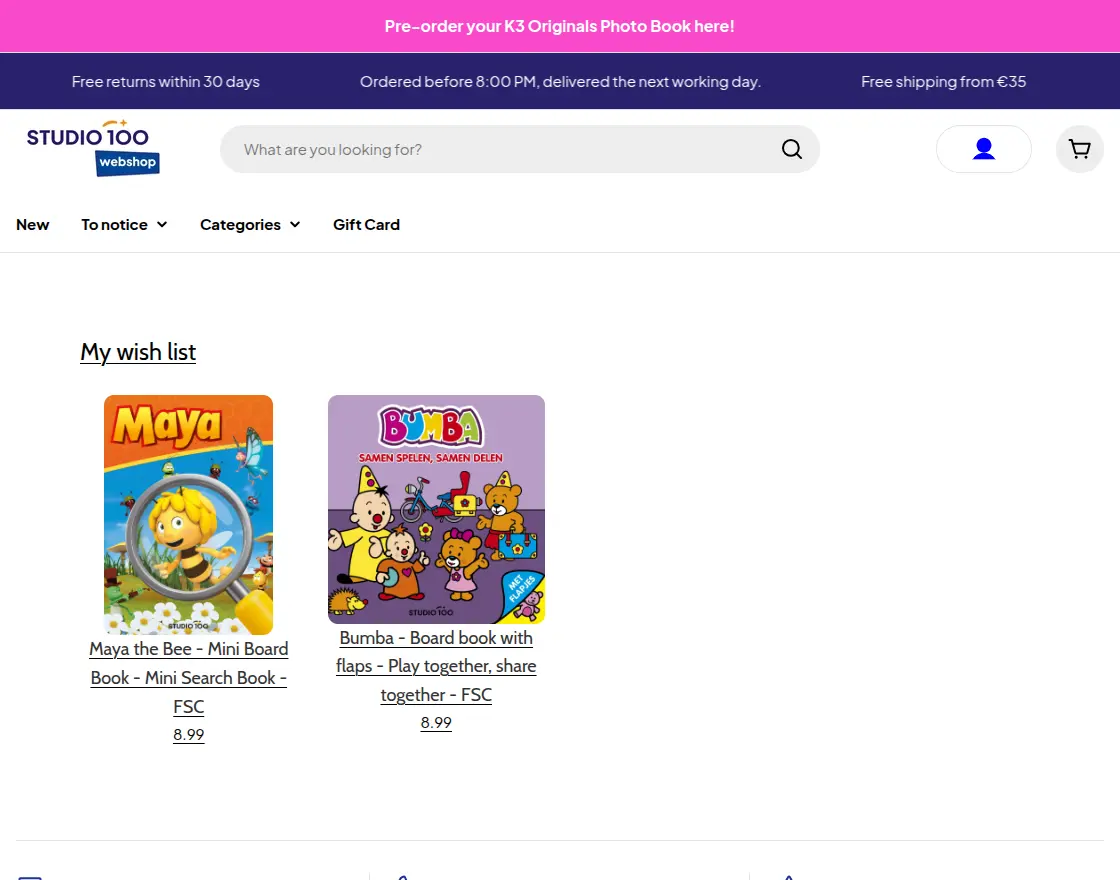Click the K3 Originals Photo Book pre-order banner
This screenshot has width=1120, height=880.
(x=559, y=26)
